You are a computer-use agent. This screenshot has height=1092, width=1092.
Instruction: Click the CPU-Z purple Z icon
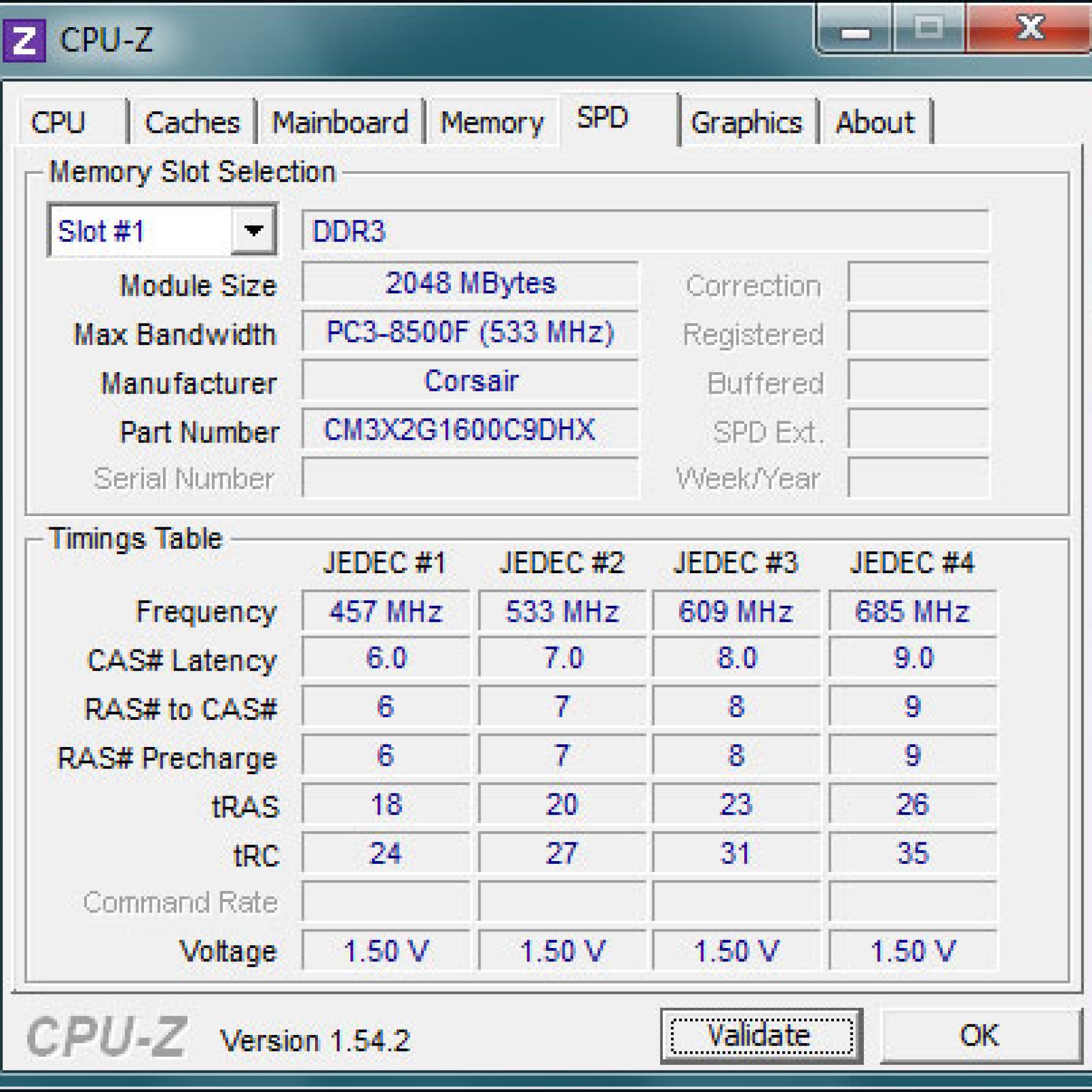coord(24,40)
